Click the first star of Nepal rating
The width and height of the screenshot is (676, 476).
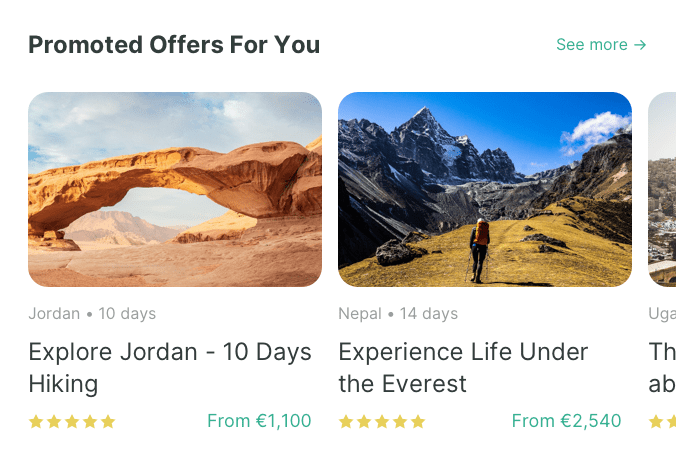coord(346,422)
